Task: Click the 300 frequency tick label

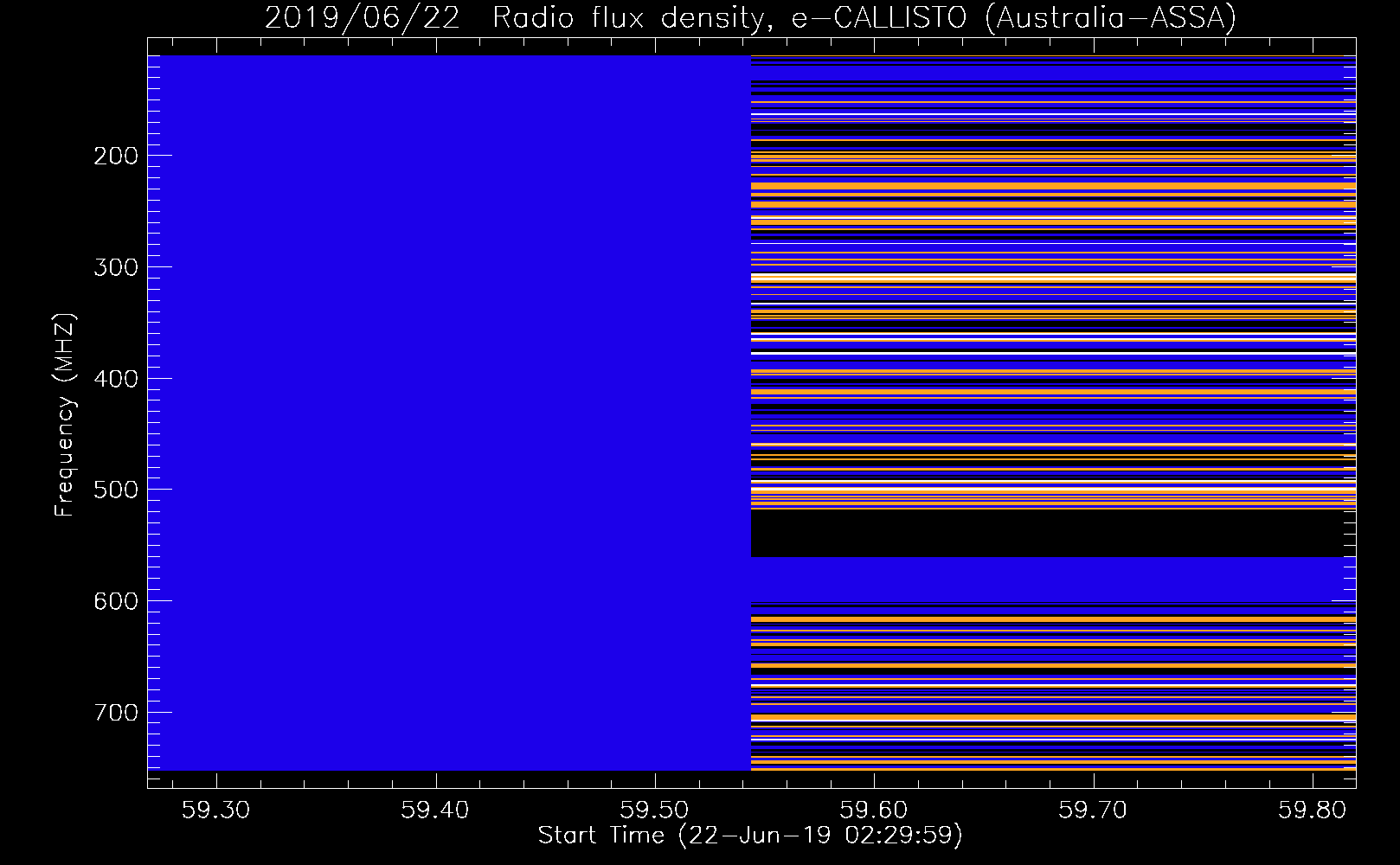Action: tap(116, 267)
